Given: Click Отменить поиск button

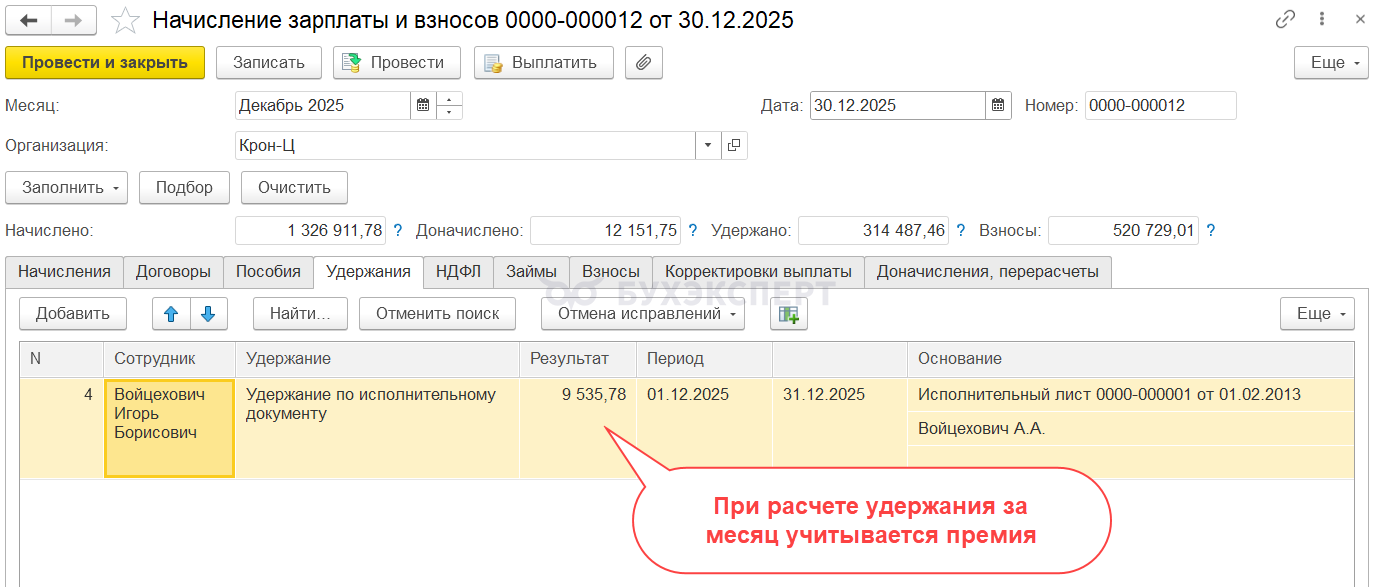Looking at the screenshot, I should (x=437, y=313).
